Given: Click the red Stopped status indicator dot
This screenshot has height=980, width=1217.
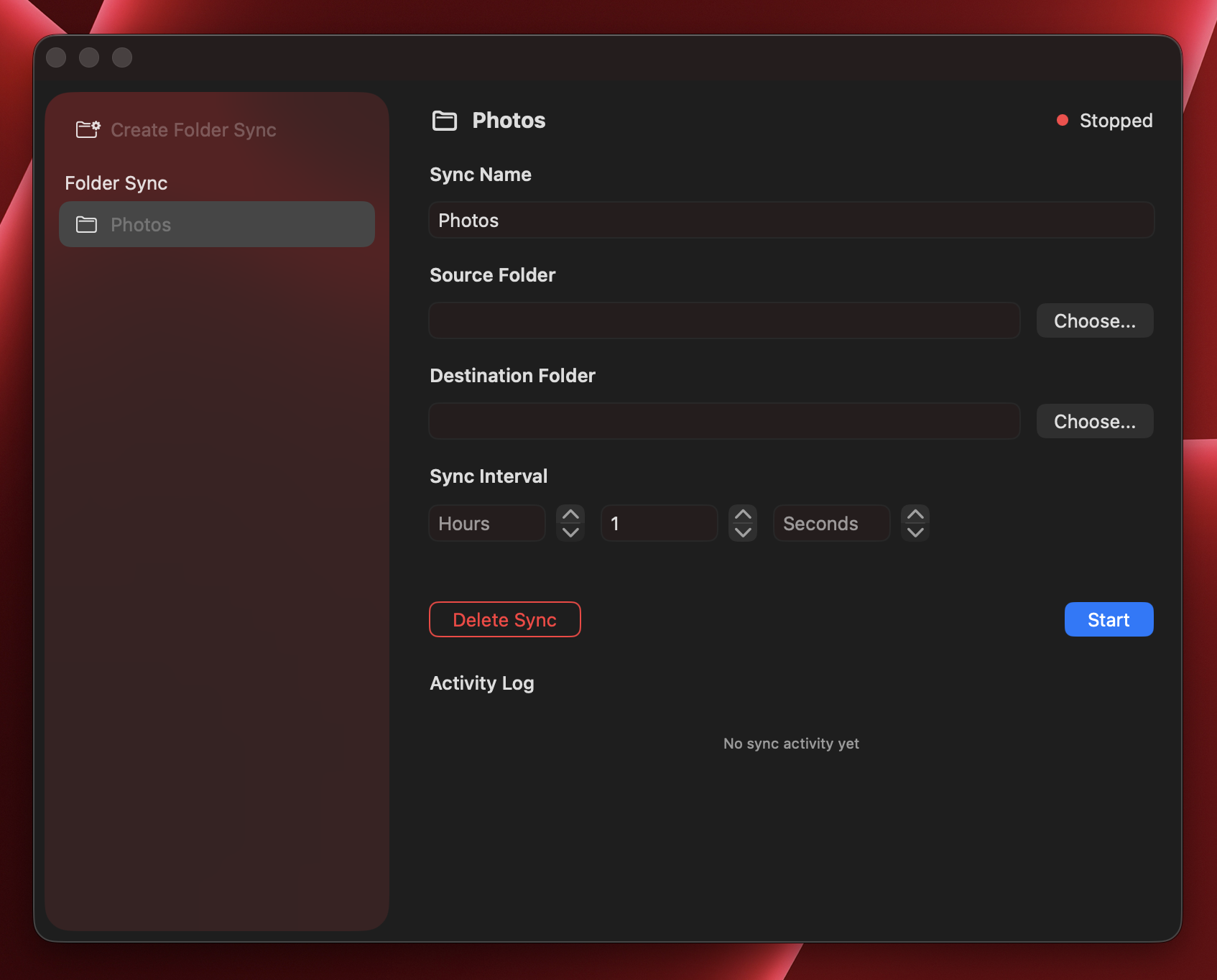Looking at the screenshot, I should click(1063, 120).
